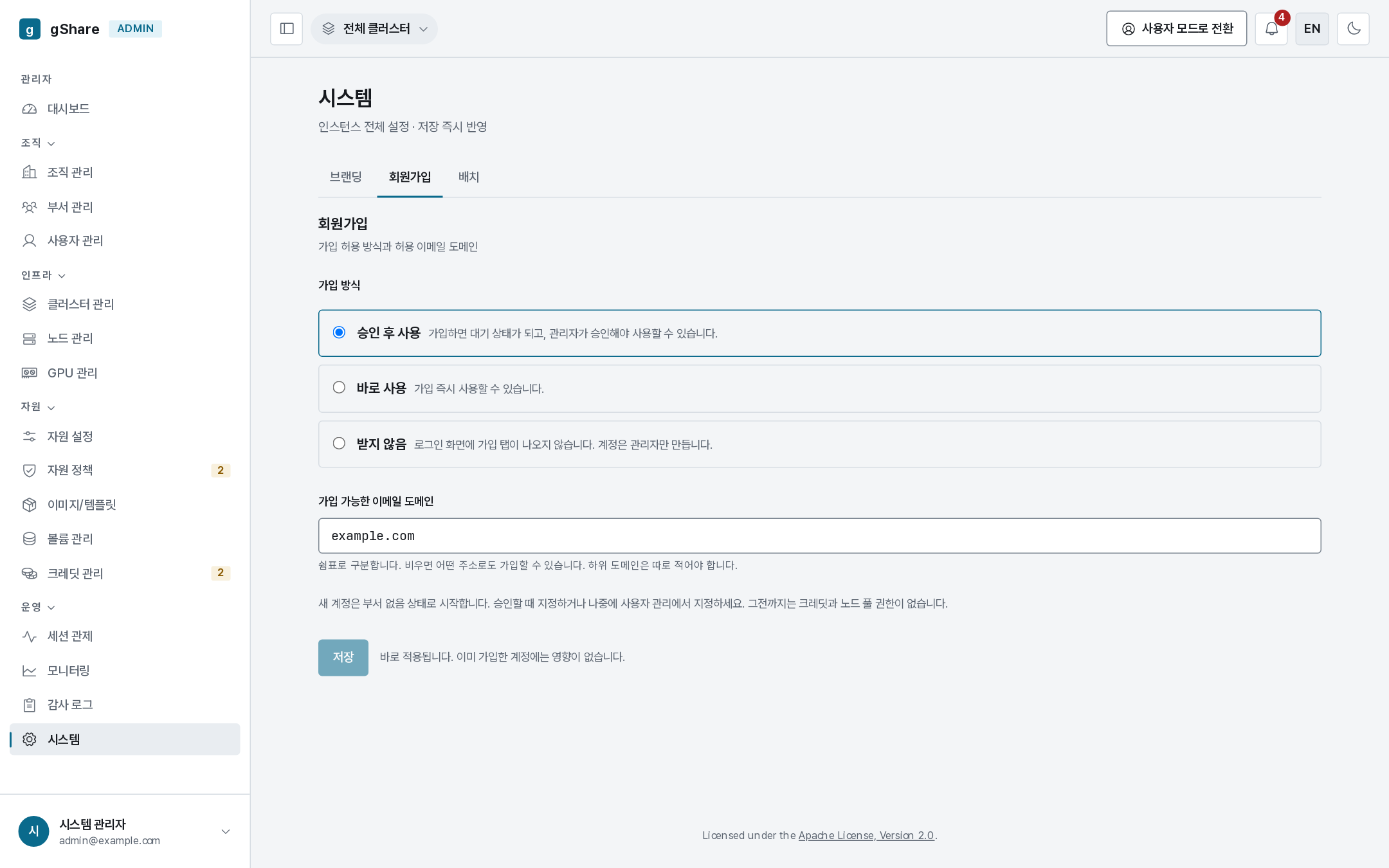Open 자원 정책 shield icon
This screenshot has height=868, width=1389.
point(30,470)
